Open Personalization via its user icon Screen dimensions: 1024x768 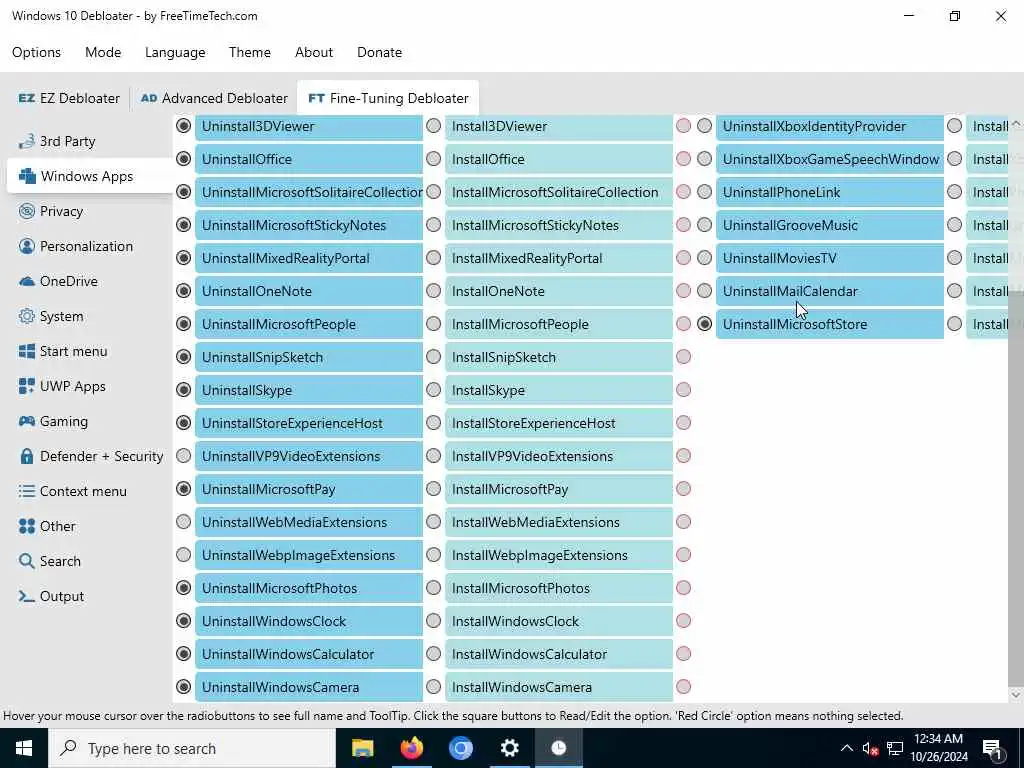pyautogui.click(x=27, y=246)
